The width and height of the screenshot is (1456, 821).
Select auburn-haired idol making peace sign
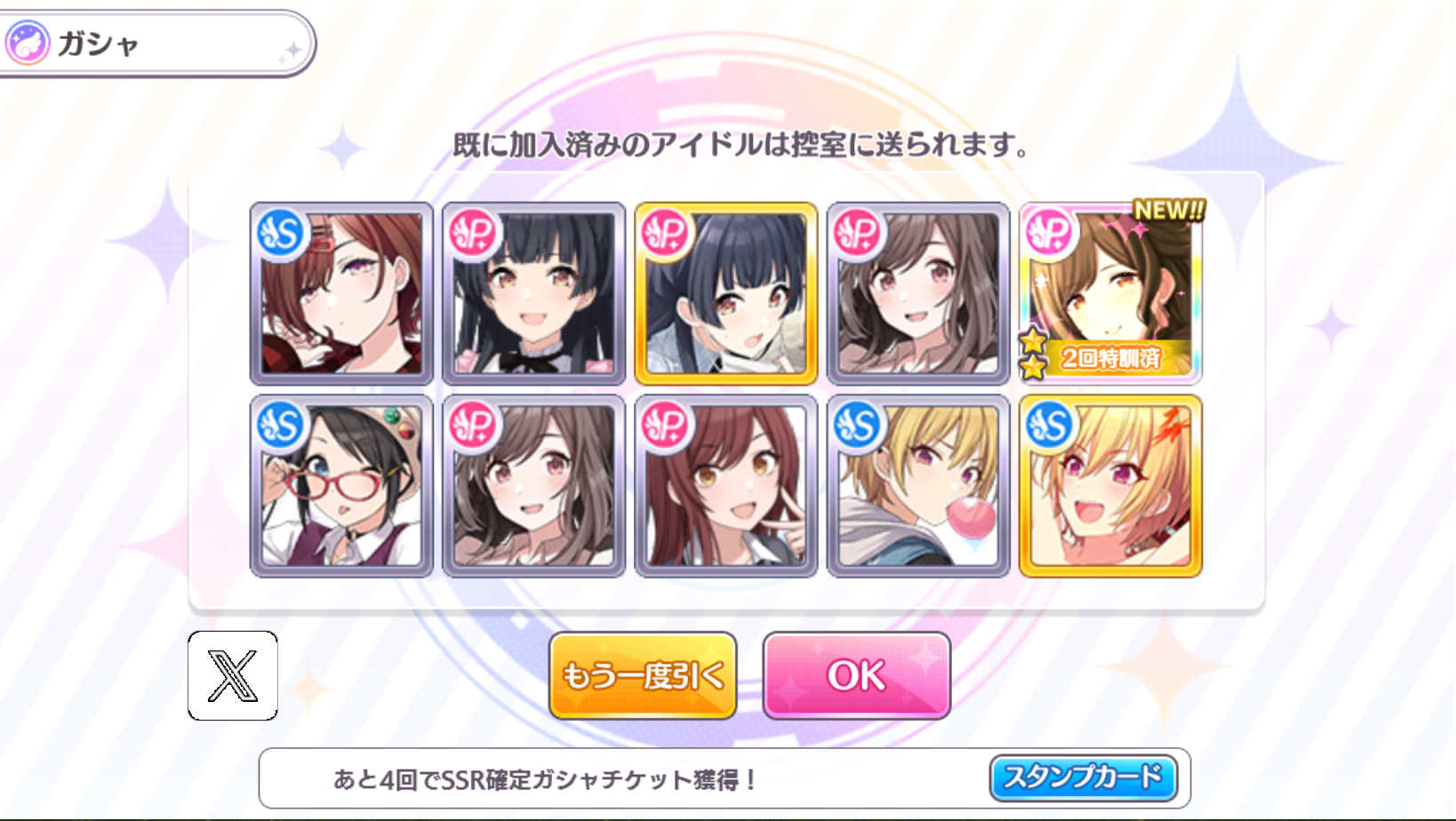726,486
